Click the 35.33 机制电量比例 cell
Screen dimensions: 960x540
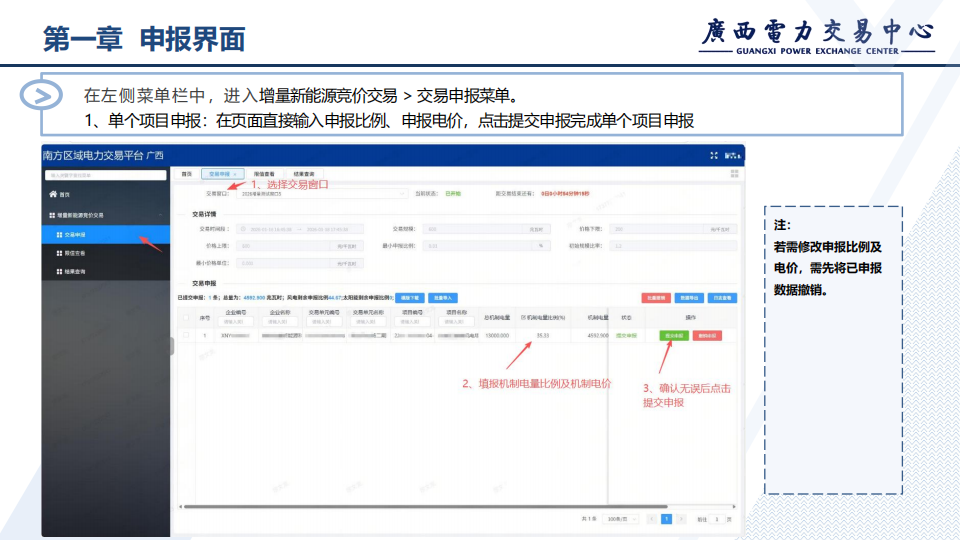pyautogui.click(x=543, y=336)
